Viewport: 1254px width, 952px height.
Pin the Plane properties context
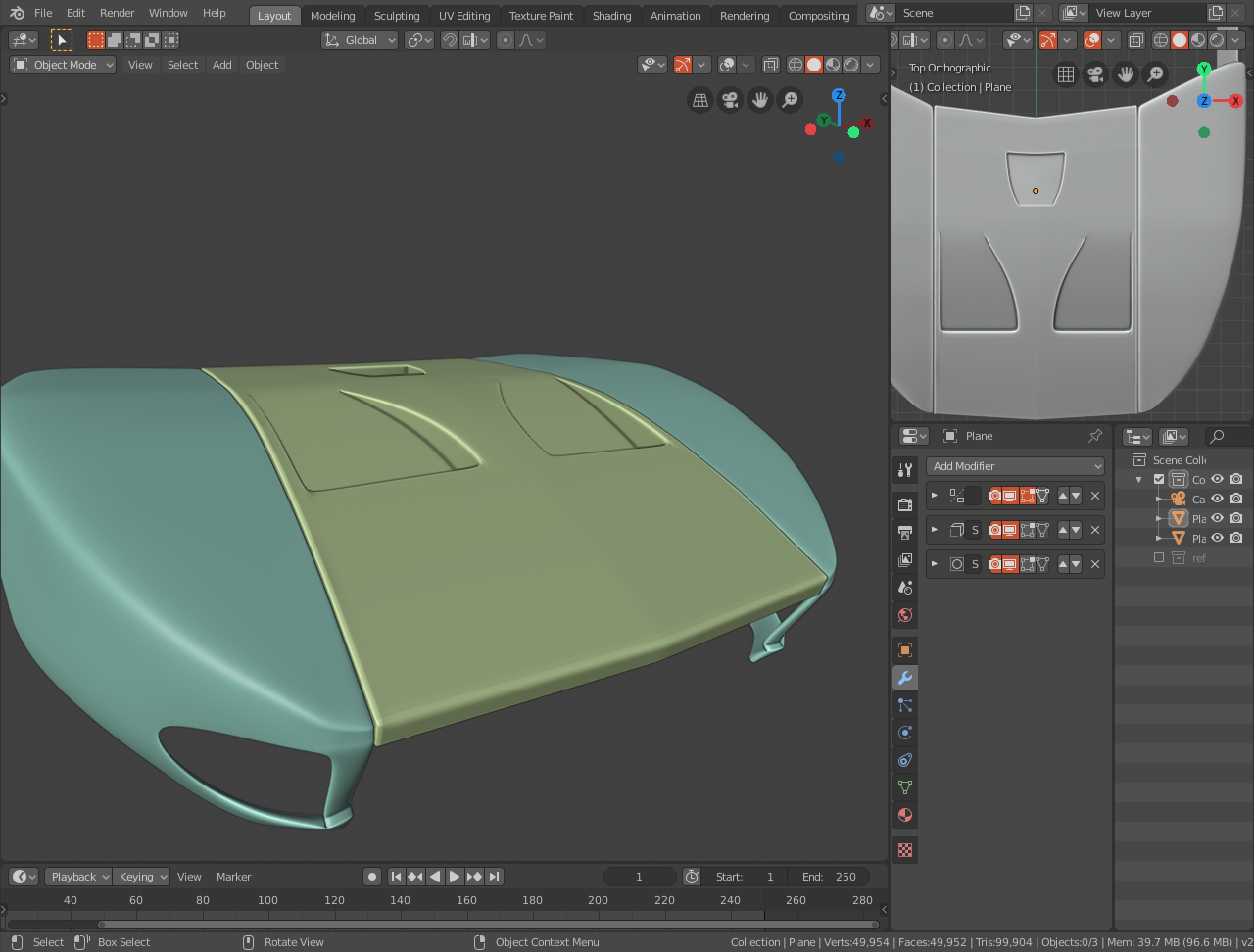[x=1095, y=436]
